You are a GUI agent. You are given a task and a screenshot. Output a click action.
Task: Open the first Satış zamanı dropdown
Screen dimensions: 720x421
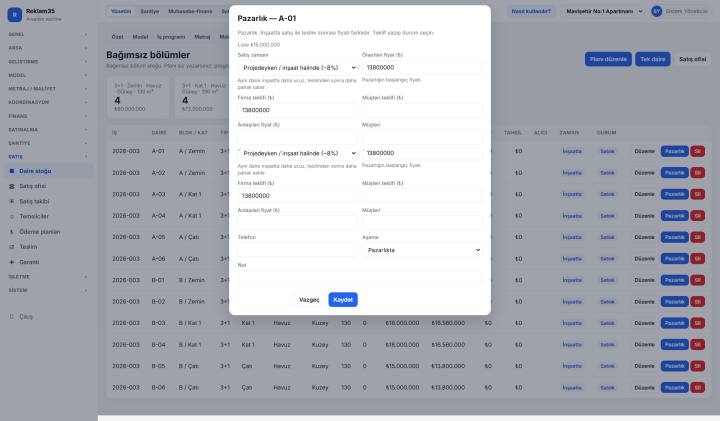[x=298, y=67]
